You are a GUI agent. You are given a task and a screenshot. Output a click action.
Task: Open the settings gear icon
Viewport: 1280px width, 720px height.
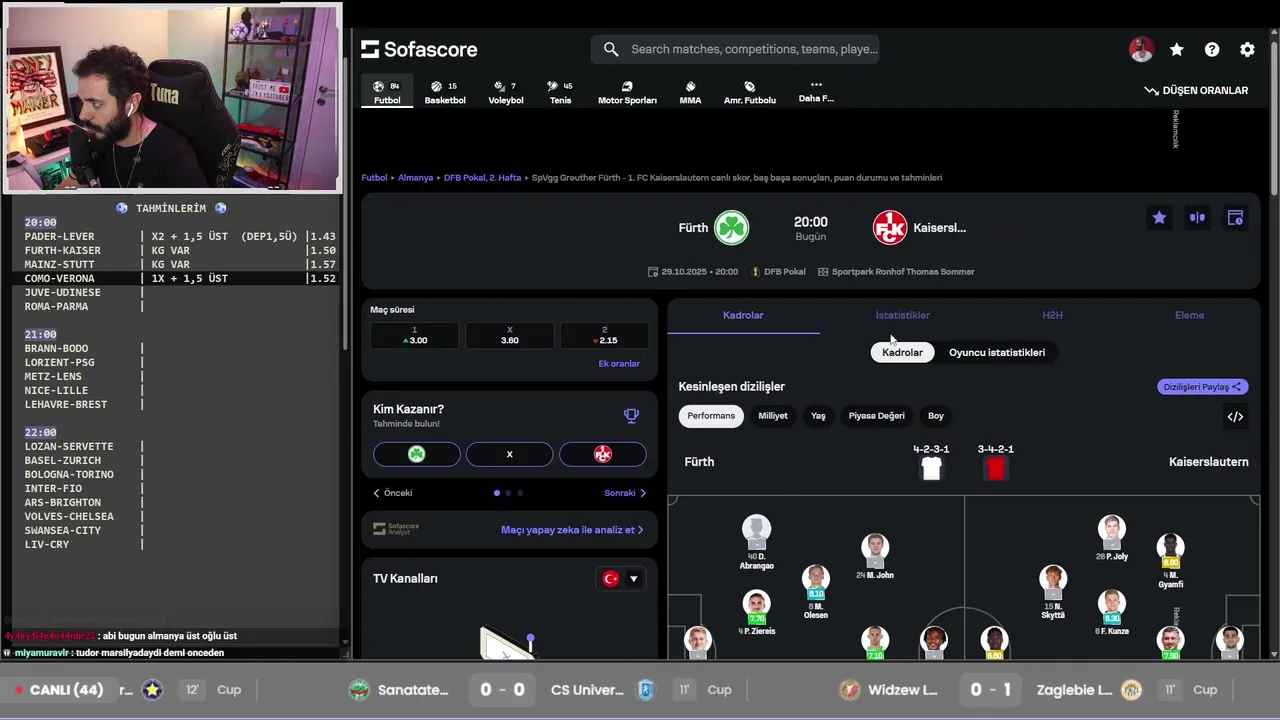point(1247,49)
